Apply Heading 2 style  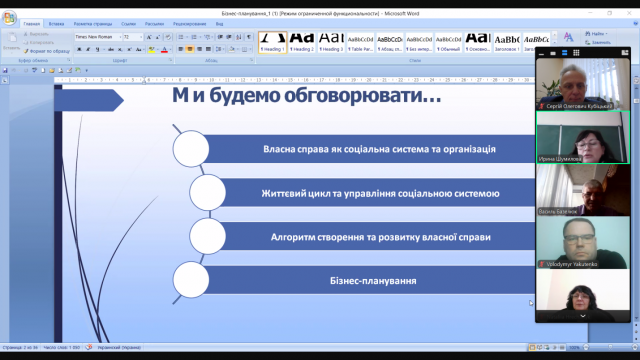tap(302, 42)
